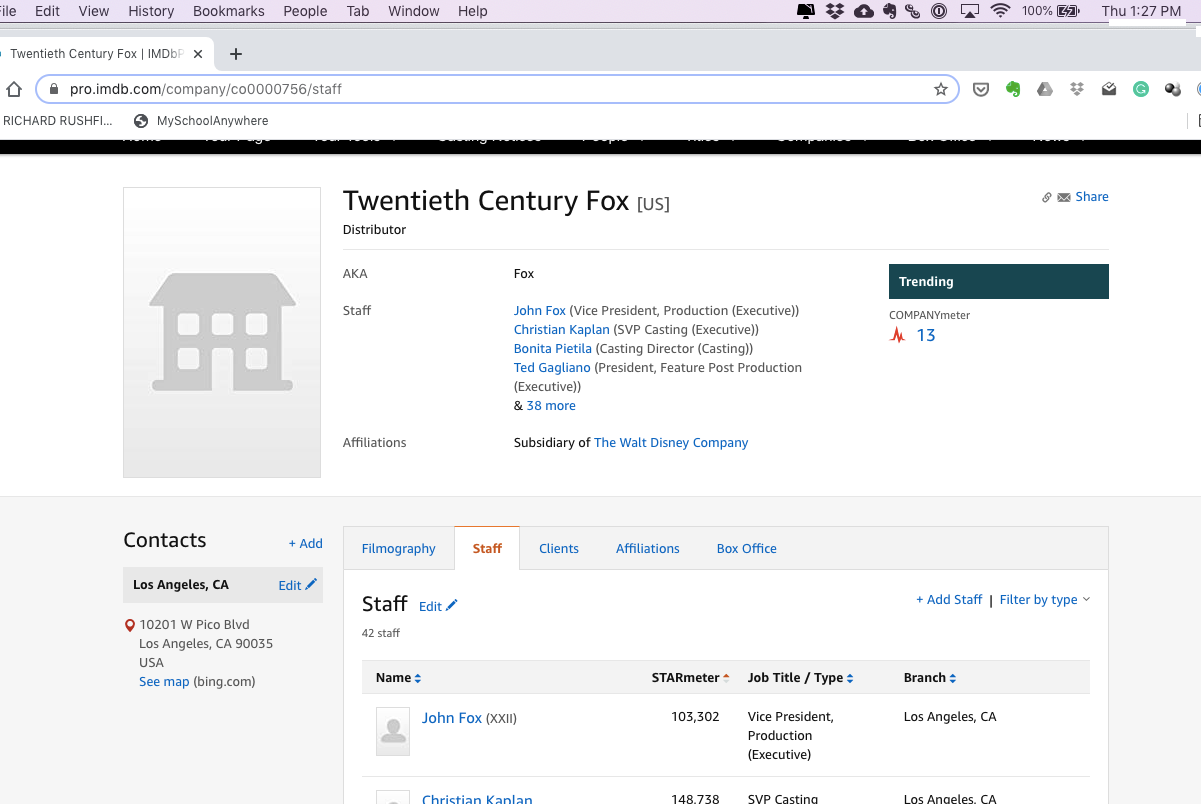Image resolution: width=1201 pixels, height=804 pixels.
Task: Open John Fox link in the Staff summary
Action: [540, 311]
